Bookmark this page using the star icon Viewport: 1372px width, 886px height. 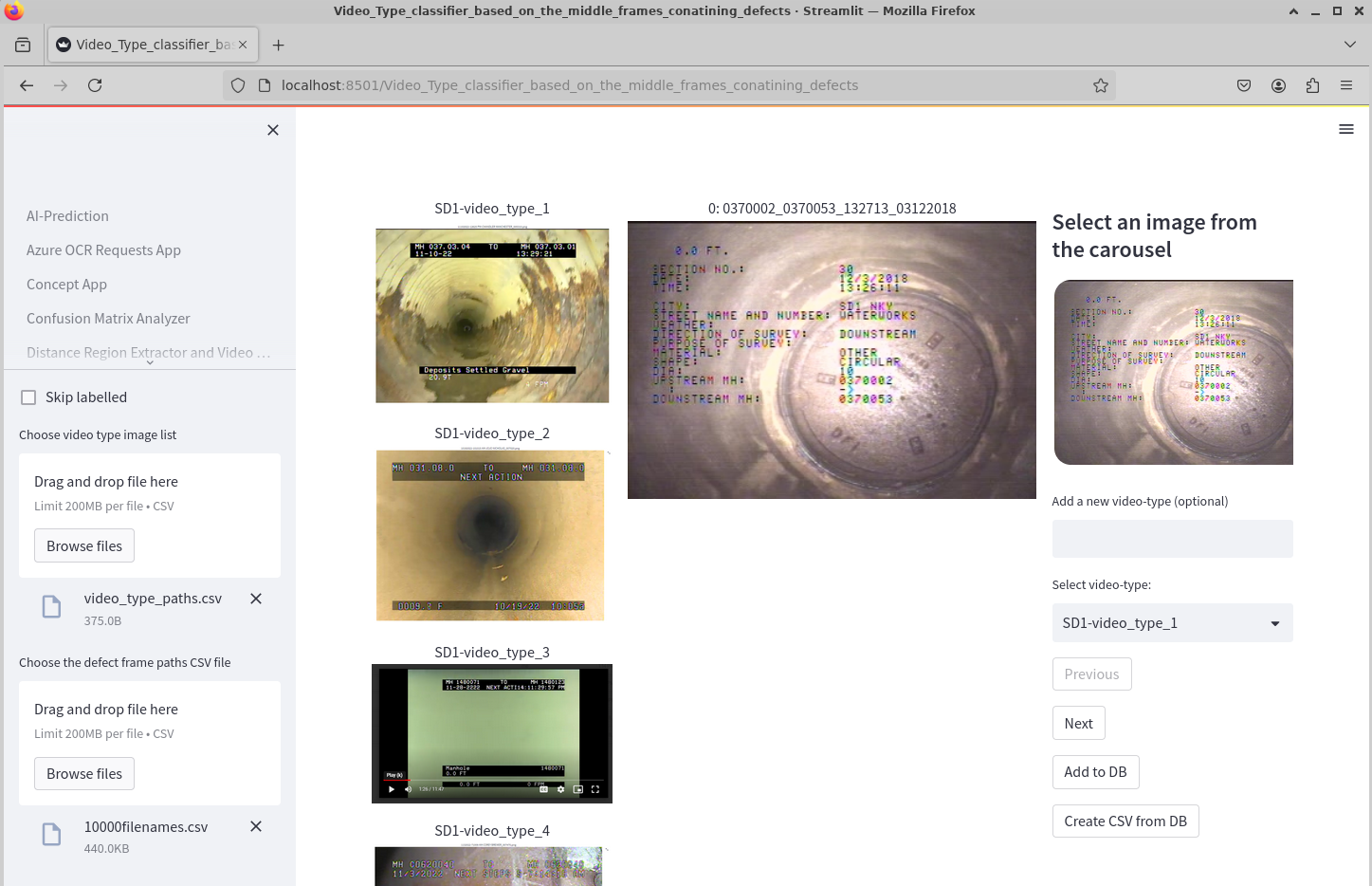[1100, 85]
